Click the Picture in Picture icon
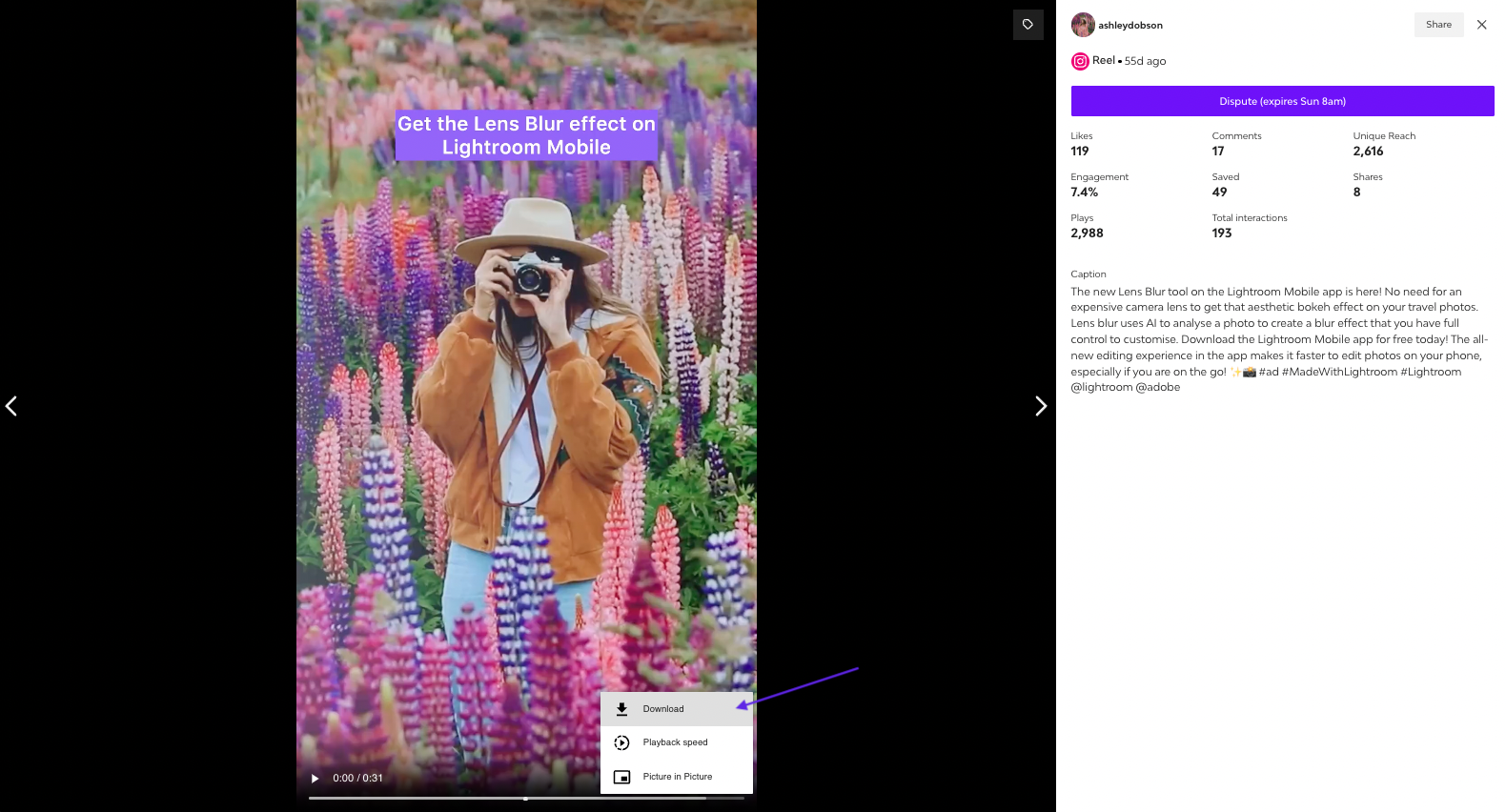Image resolution: width=1506 pixels, height=812 pixels. coord(621,777)
